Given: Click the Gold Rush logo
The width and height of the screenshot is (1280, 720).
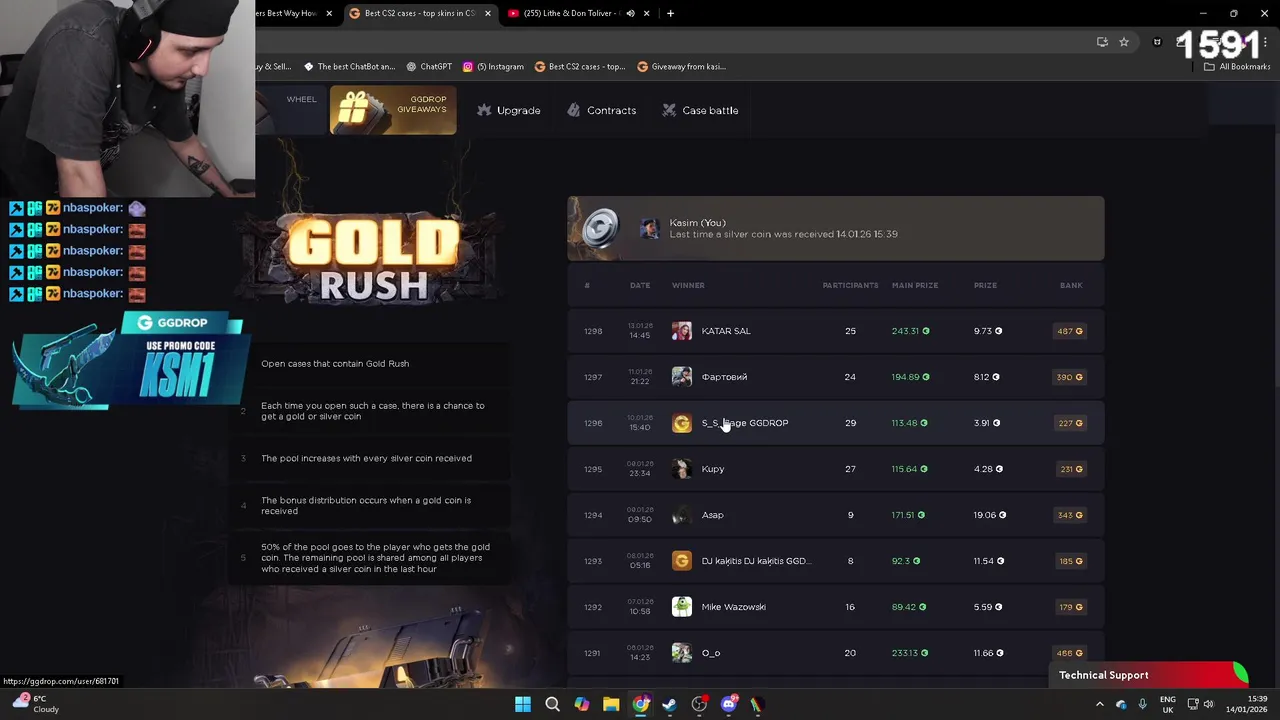Looking at the screenshot, I should (x=373, y=260).
